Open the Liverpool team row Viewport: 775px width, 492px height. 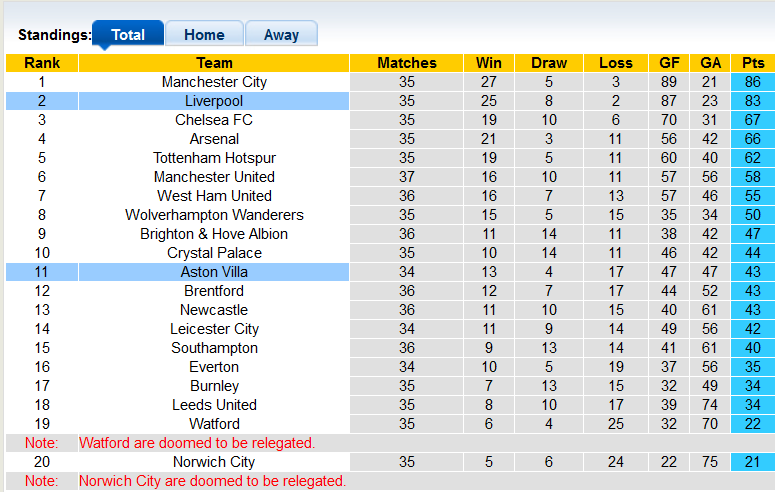pos(214,101)
